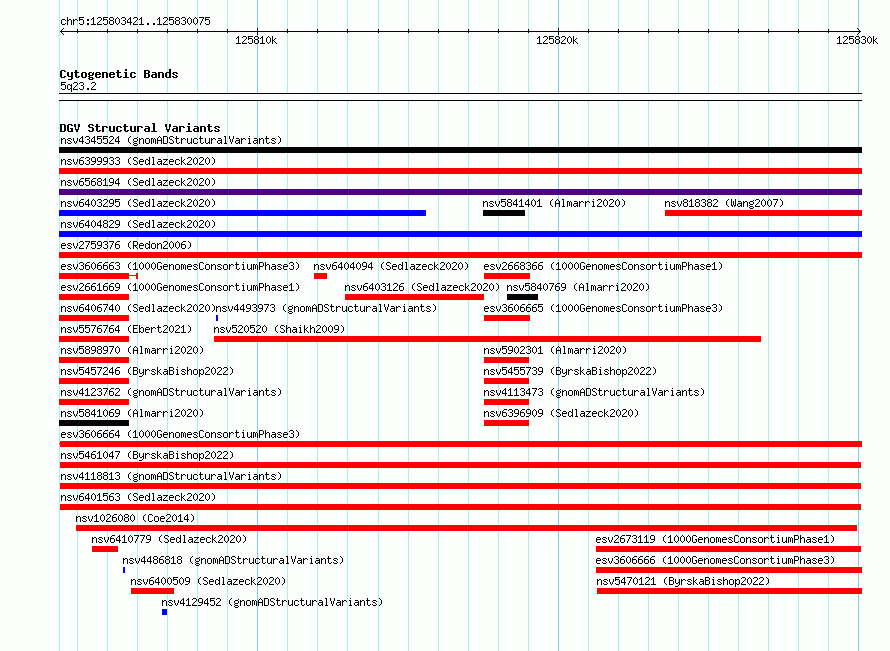
Task: Open esv2668366 1000GenomesConsortiumPhase1 variant
Action: [x=603, y=266]
